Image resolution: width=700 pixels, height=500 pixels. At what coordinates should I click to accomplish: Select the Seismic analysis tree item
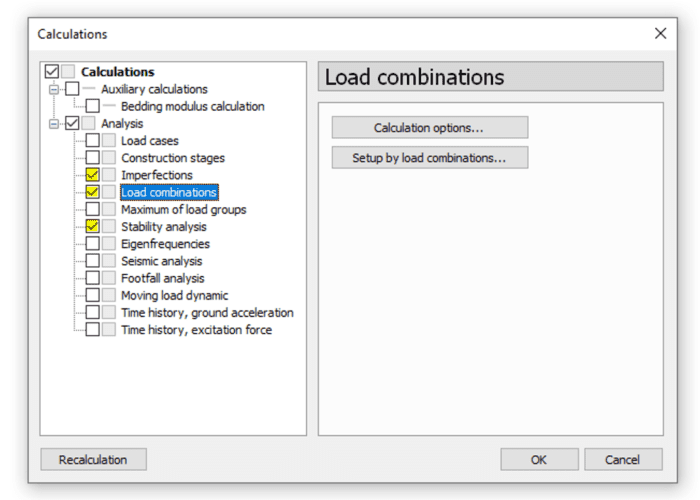pyautogui.click(x=162, y=261)
